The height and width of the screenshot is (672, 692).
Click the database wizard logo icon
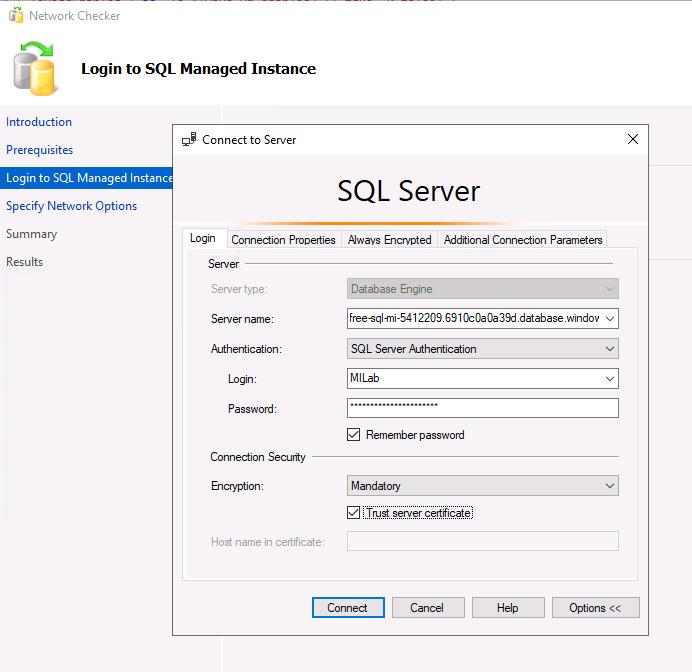click(34, 68)
